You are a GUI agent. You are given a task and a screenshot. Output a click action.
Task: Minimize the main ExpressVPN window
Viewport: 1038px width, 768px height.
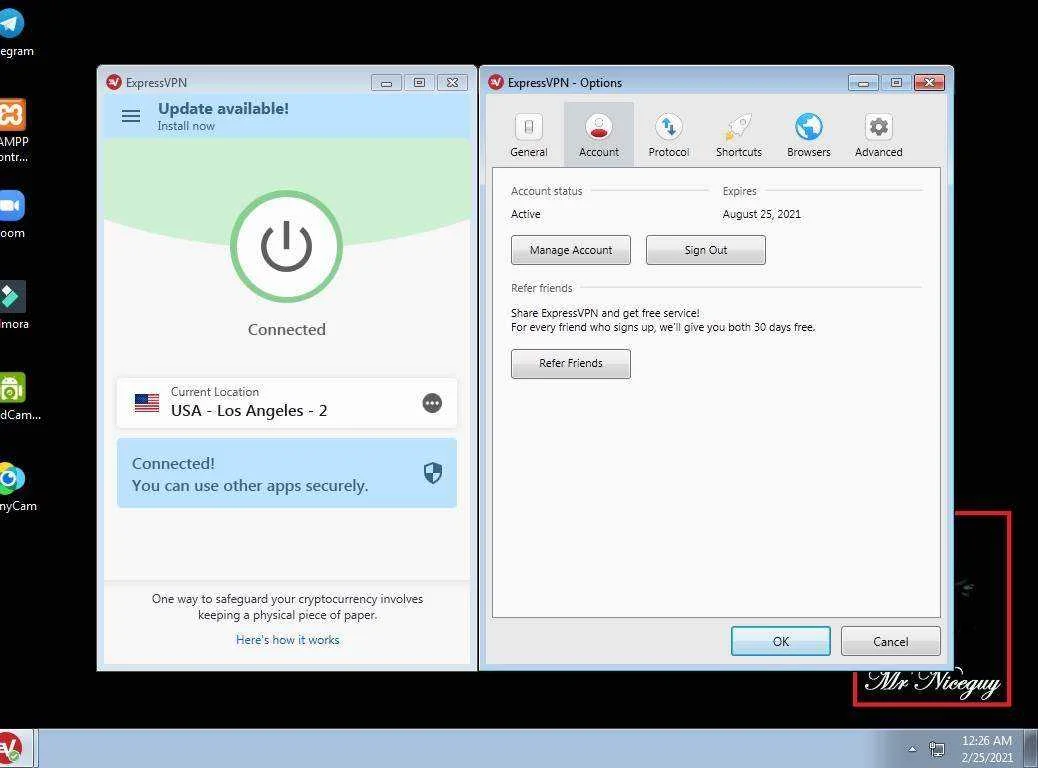(387, 83)
